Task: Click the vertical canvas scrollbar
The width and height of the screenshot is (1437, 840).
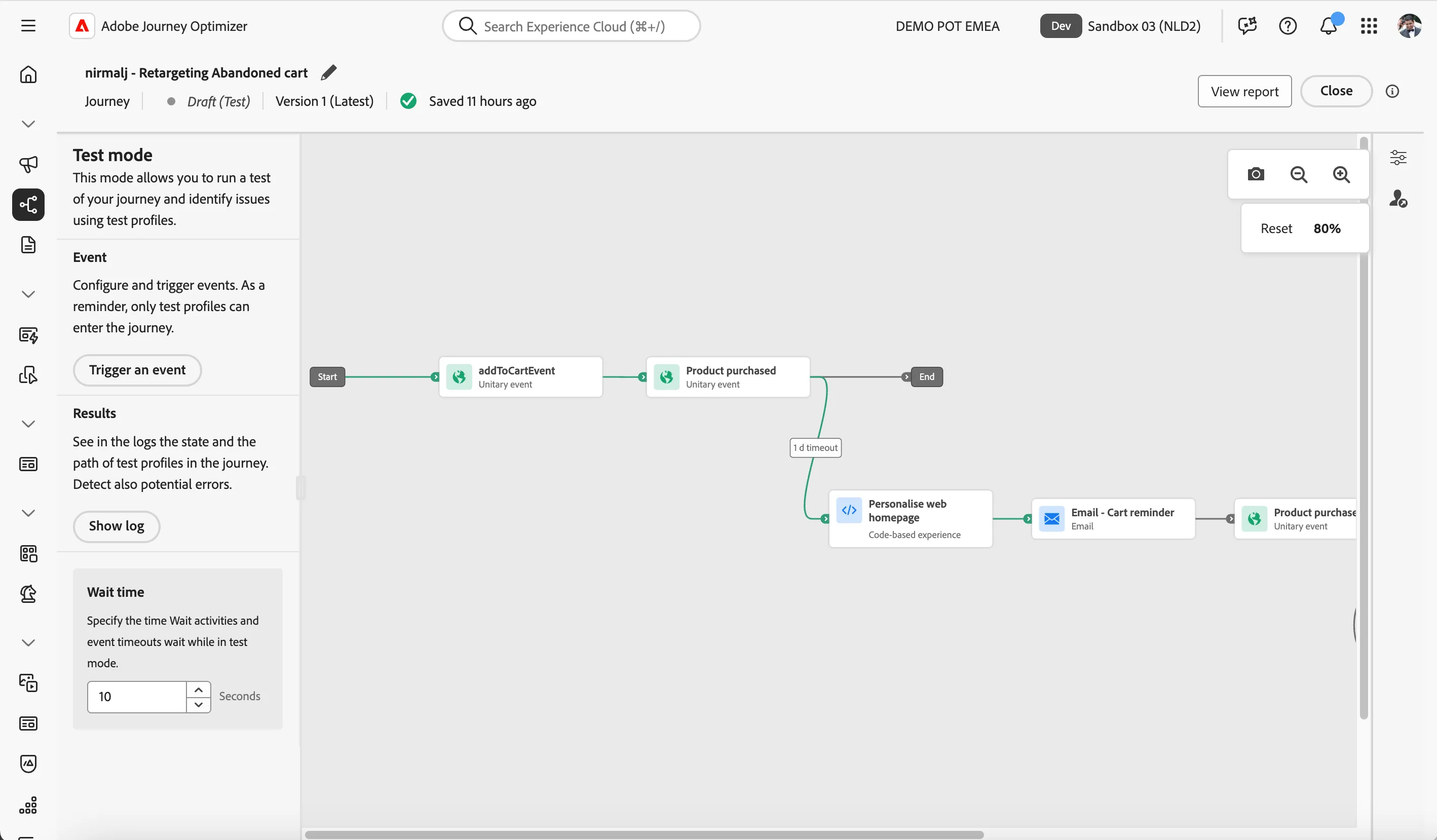Action: (1364, 428)
